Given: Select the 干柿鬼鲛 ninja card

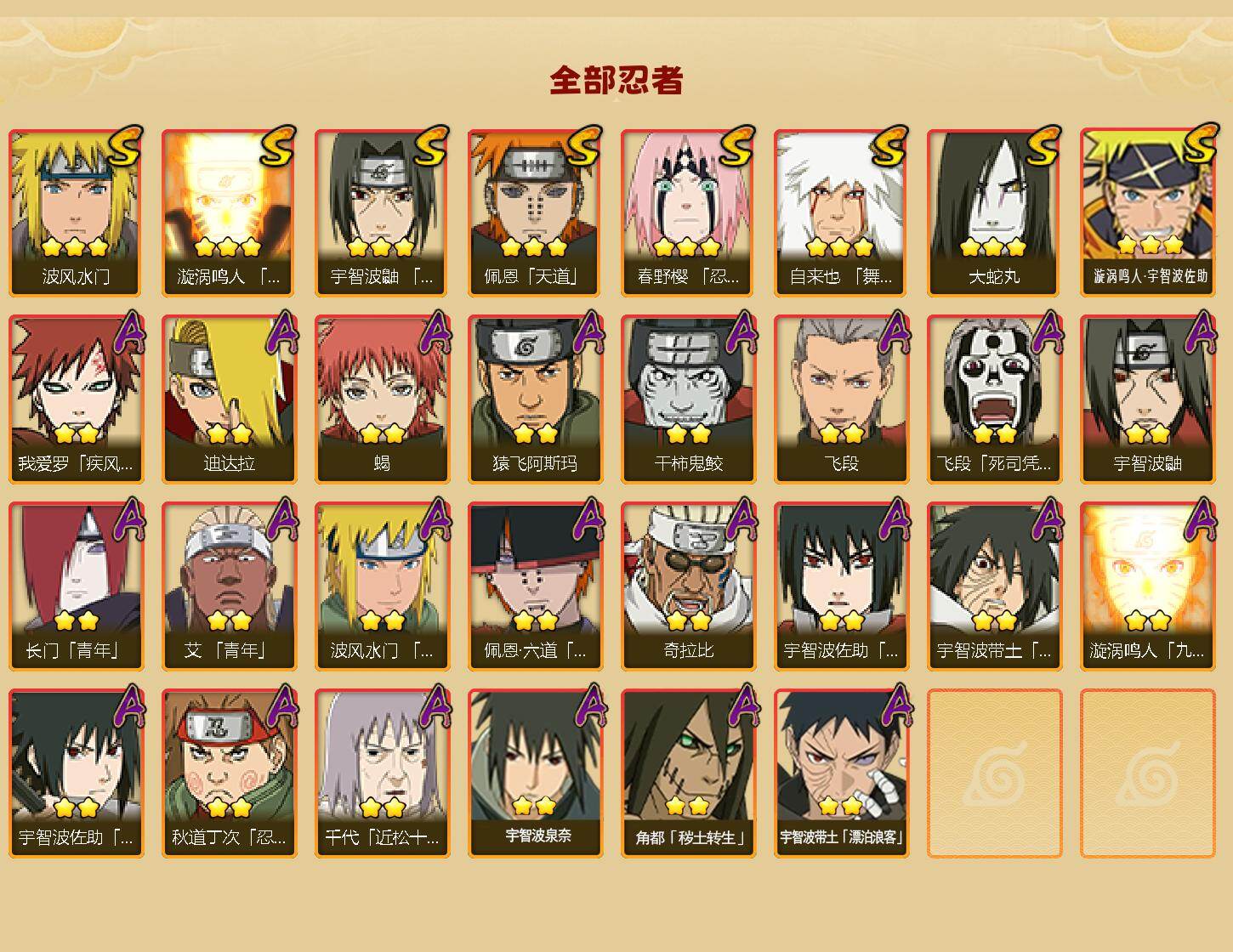Looking at the screenshot, I should [689, 399].
